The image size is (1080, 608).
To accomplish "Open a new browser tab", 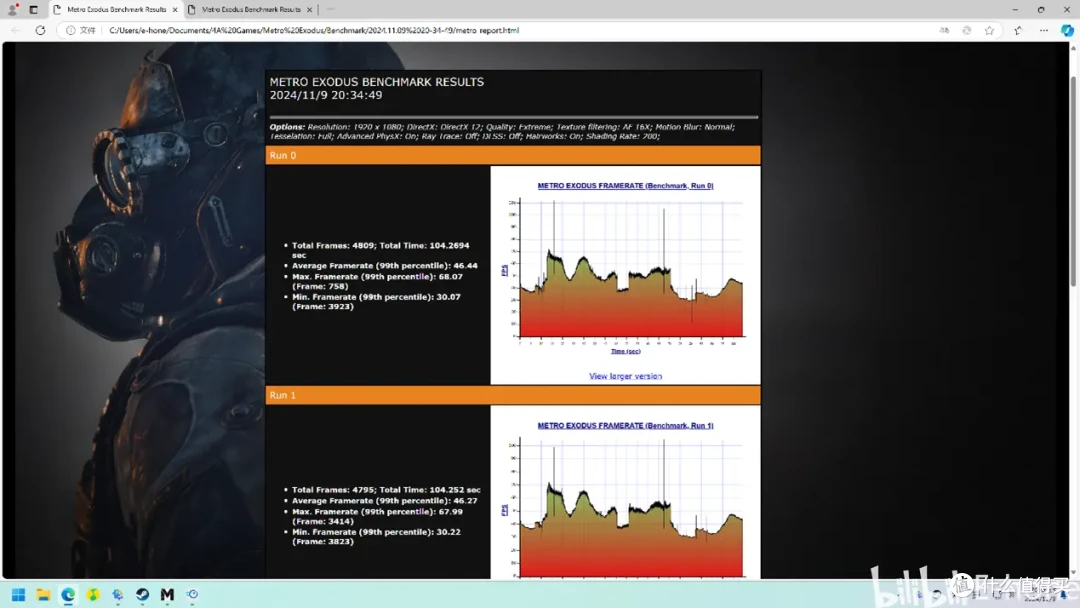I will point(331,10).
